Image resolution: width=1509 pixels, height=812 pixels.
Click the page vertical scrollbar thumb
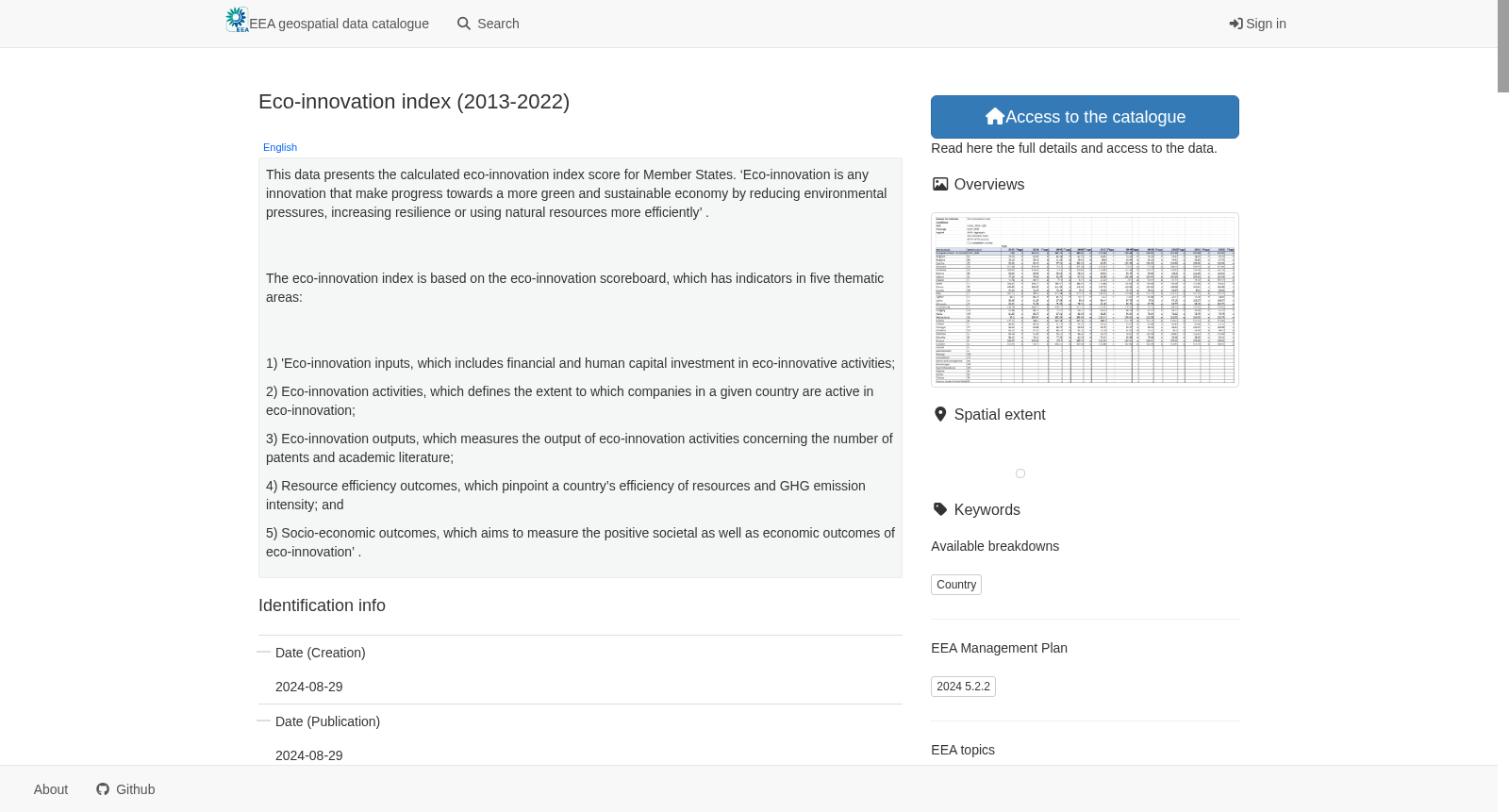[1503, 46]
